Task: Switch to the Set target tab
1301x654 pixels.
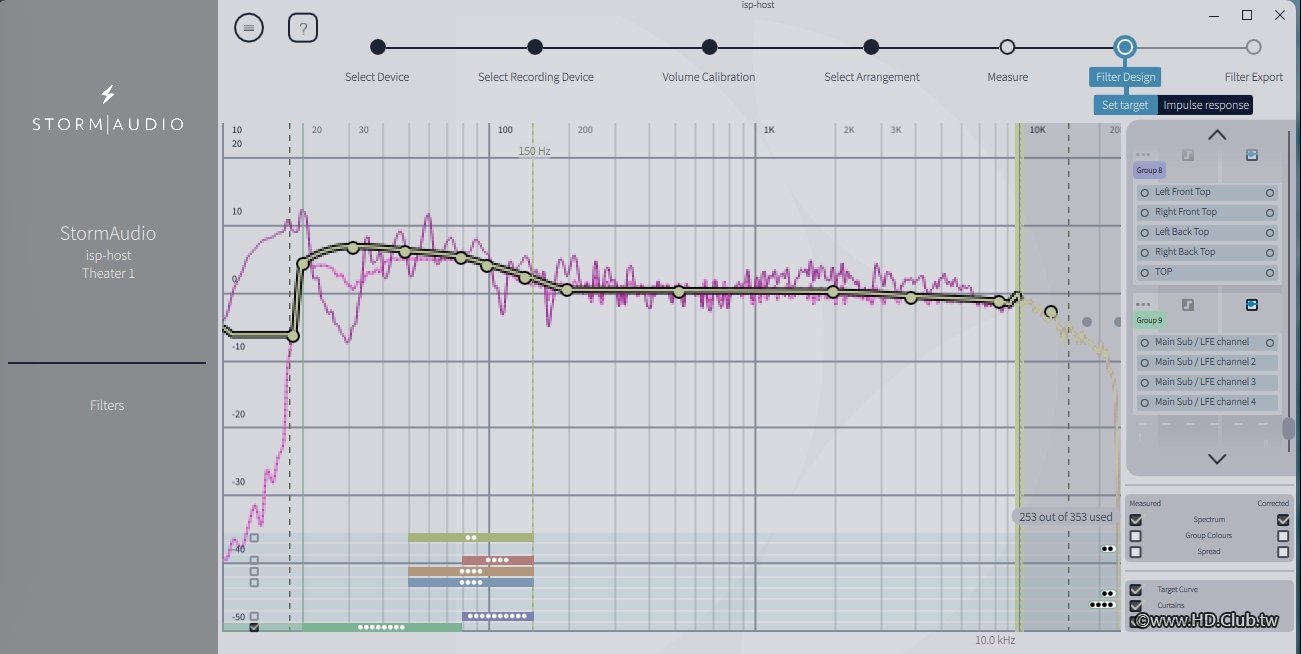Action: pyautogui.click(x=1125, y=105)
